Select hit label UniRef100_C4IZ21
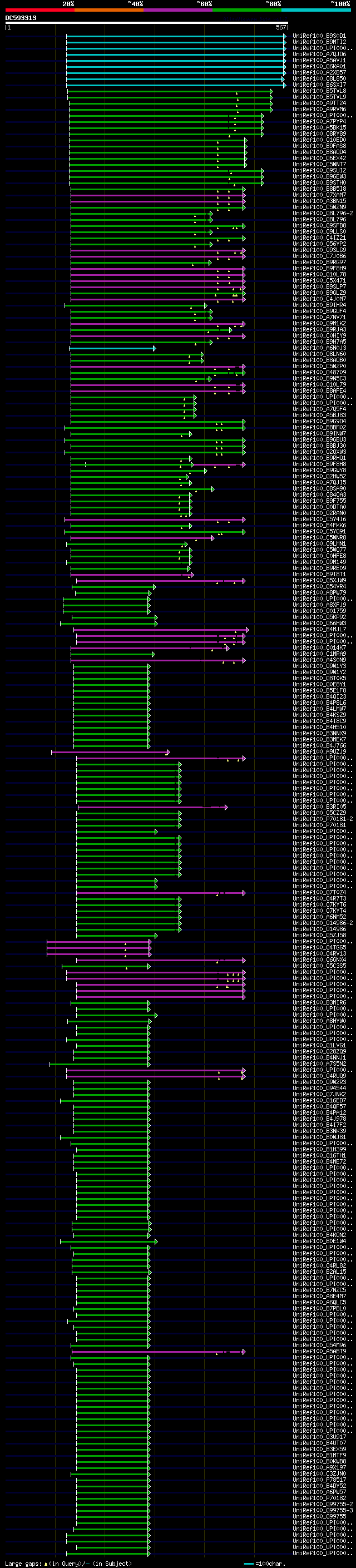 (x=319, y=238)
